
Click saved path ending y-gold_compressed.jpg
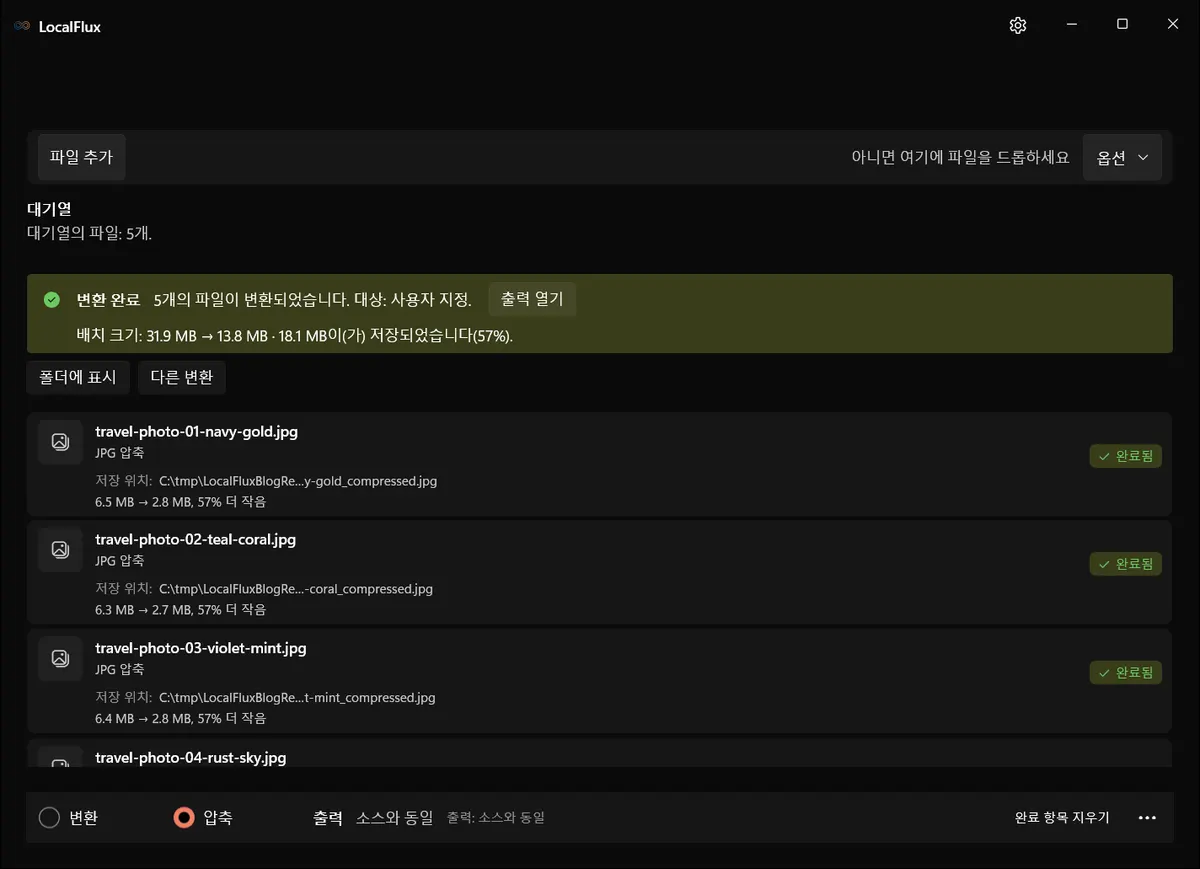298,481
